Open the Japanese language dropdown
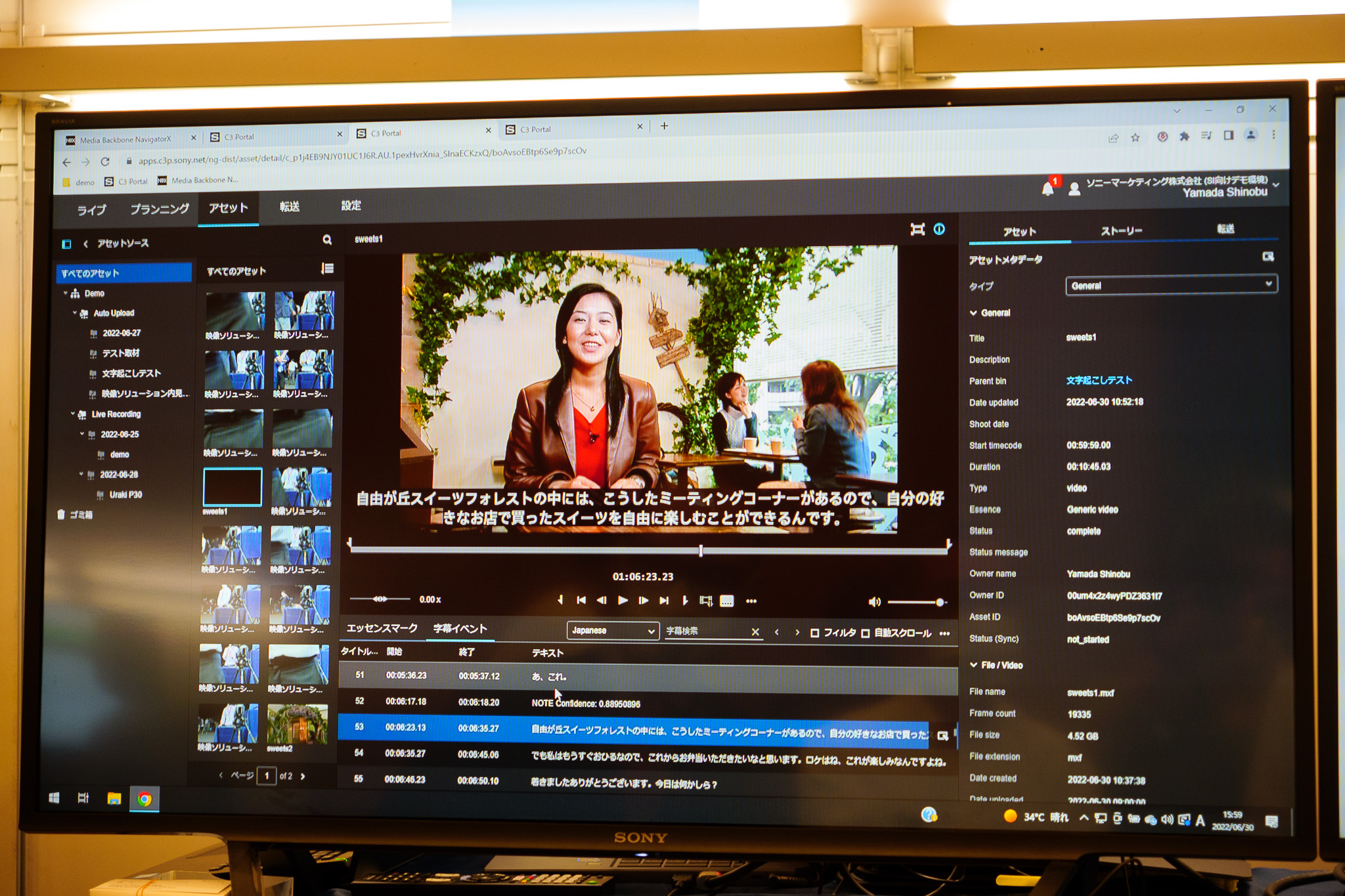The width and height of the screenshot is (1345, 896). click(x=612, y=631)
